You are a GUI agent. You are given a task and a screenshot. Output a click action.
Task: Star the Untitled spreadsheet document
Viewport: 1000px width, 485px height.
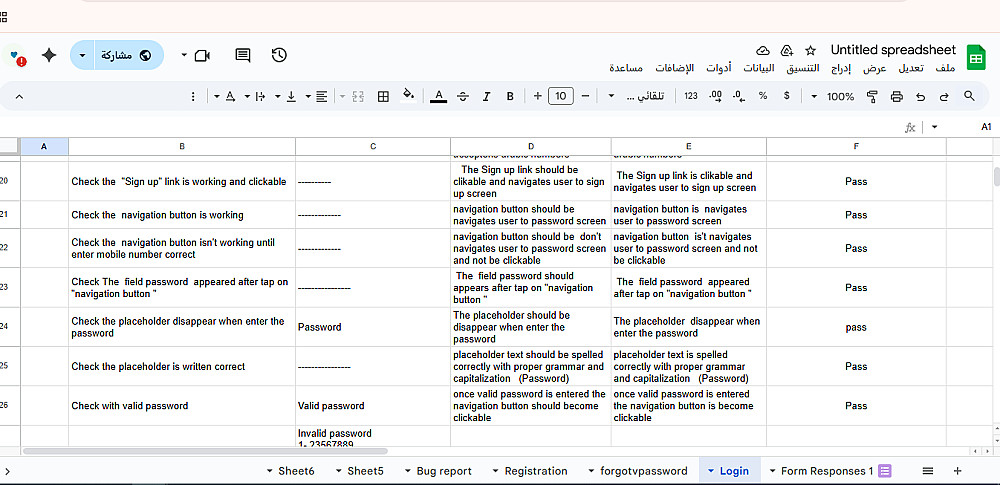811,50
